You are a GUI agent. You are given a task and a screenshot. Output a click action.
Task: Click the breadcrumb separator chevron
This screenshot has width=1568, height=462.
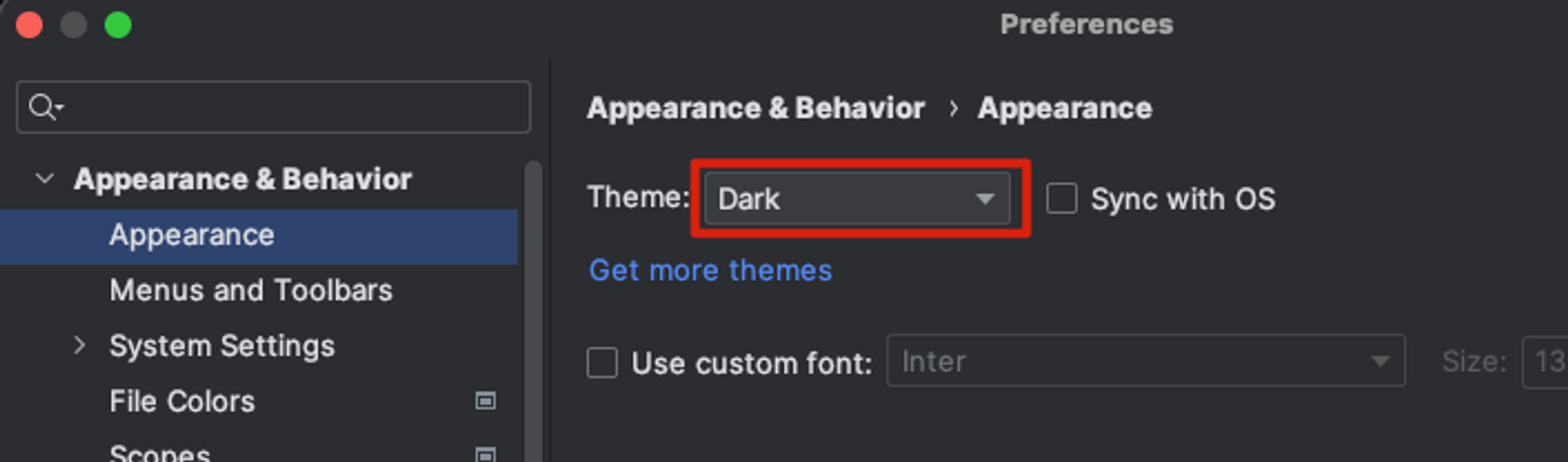point(953,108)
